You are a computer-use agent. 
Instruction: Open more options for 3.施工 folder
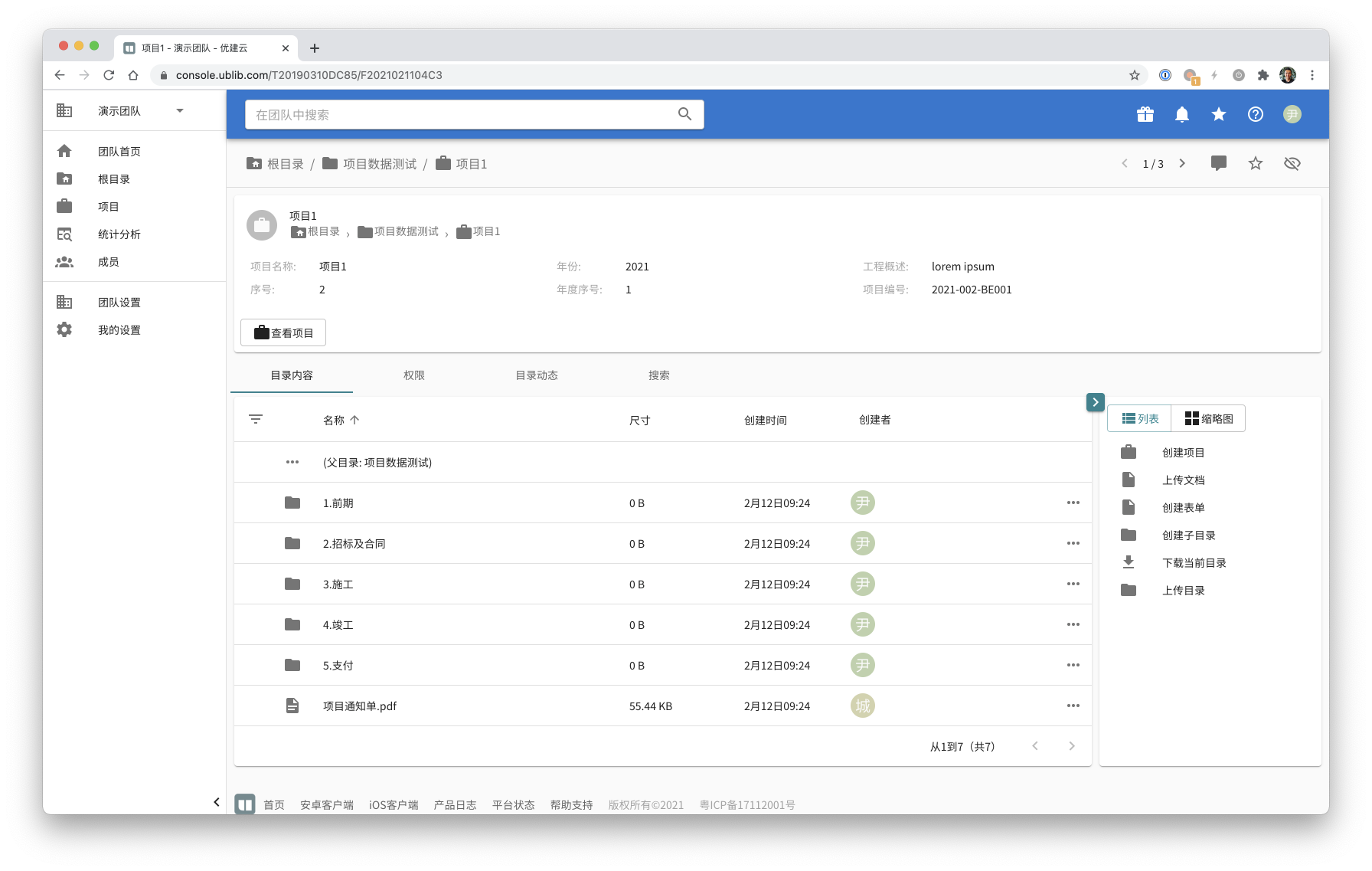click(x=1073, y=584)
